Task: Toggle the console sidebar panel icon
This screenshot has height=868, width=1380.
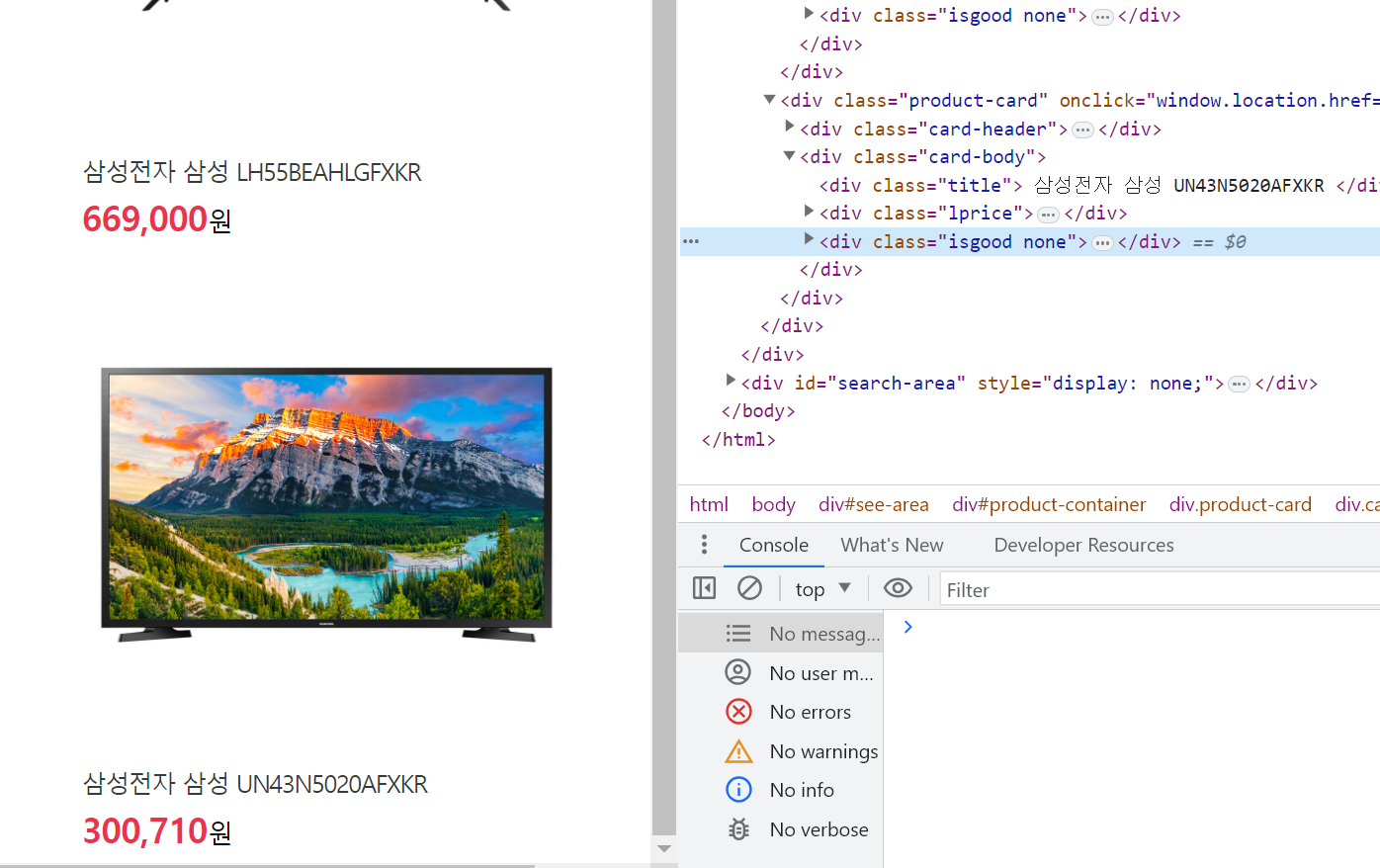Action: click(x=704, y=588)
